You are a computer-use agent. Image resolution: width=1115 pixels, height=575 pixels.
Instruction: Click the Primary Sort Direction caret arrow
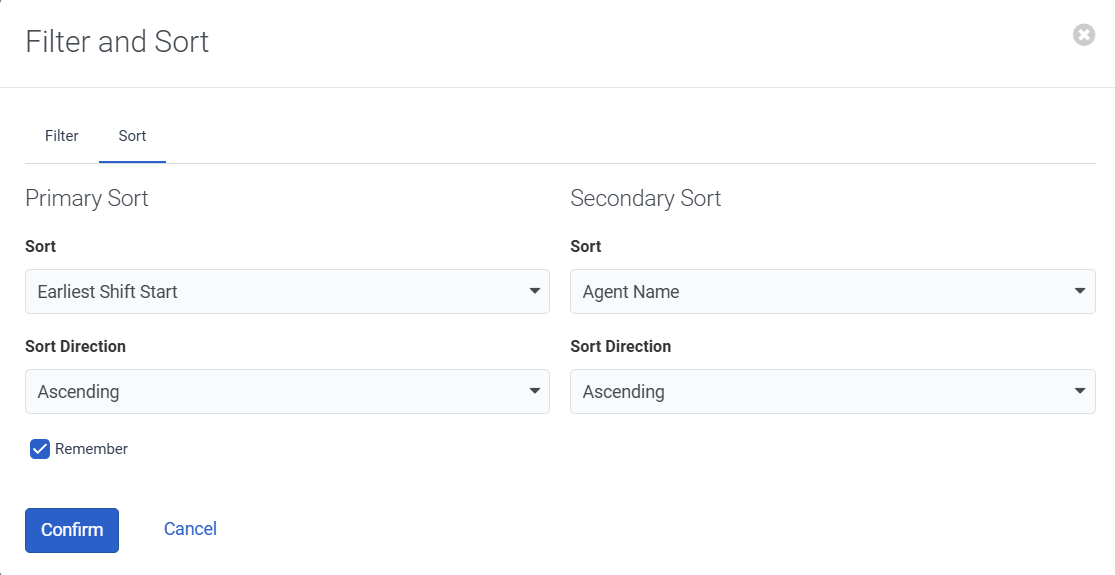[x=535, y=392]
